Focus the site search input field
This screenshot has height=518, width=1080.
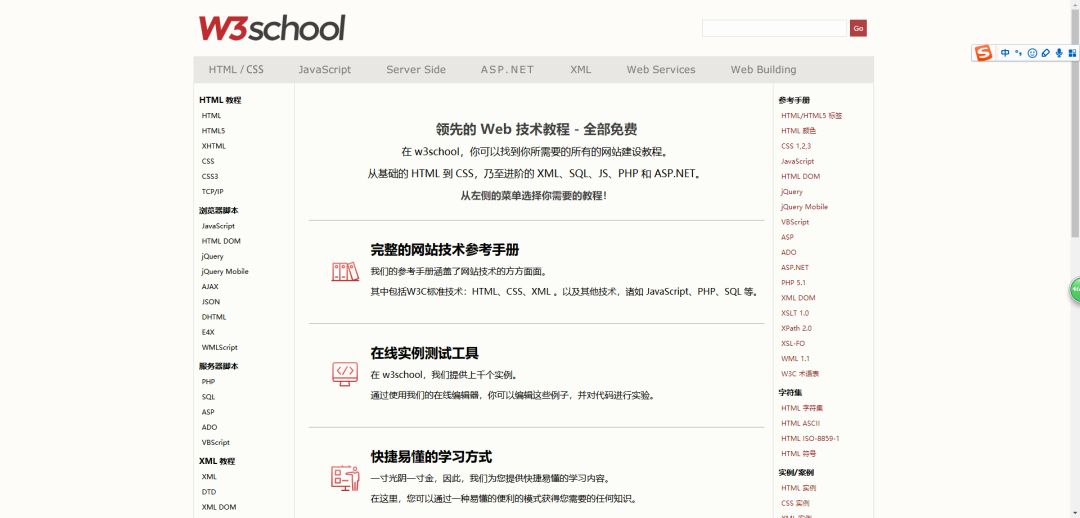(x=774, y=28)
